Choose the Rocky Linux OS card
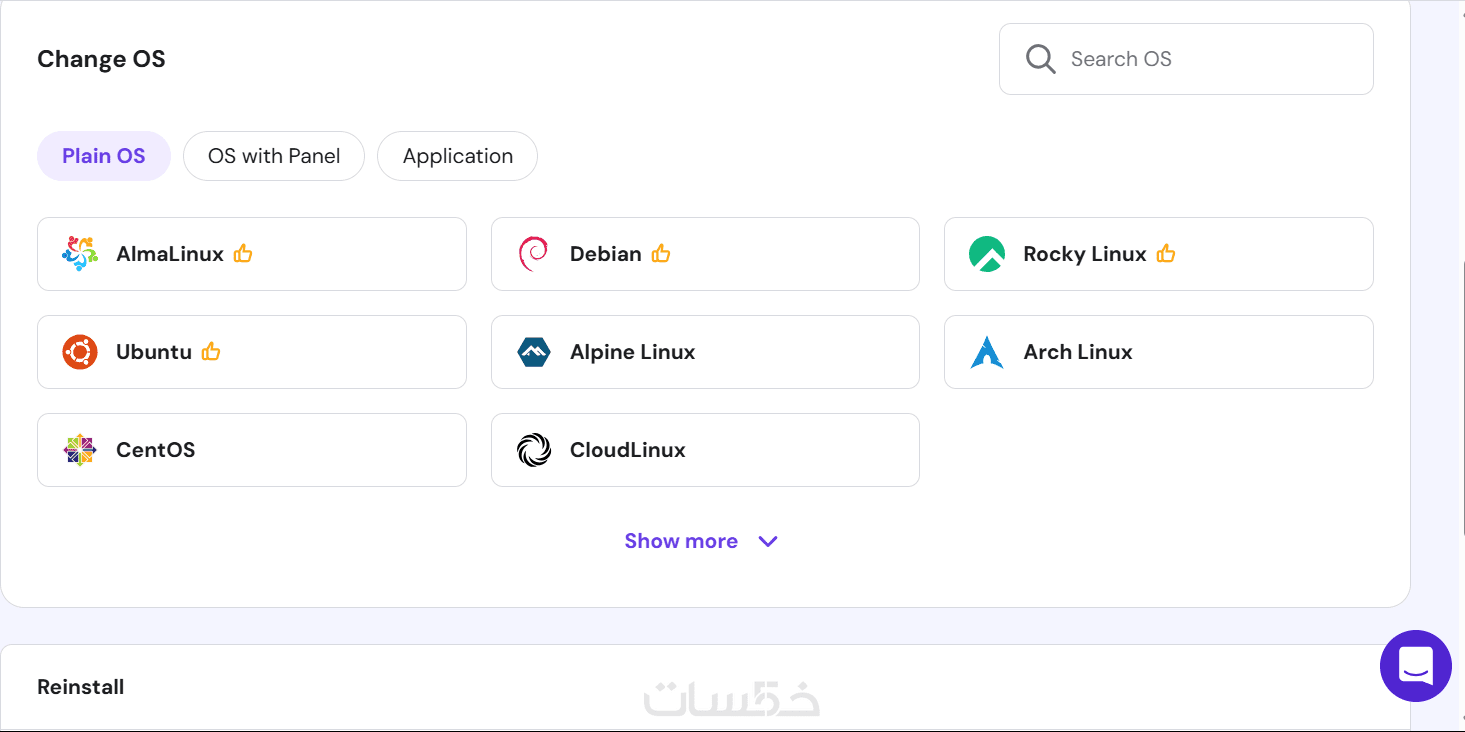The image size is (1465, 732). [1159, 254]
